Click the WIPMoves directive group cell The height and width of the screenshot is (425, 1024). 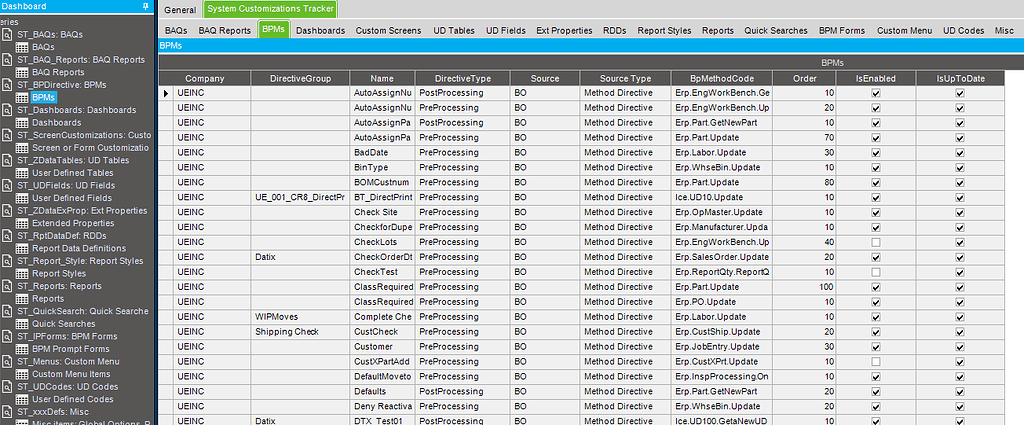[x=300, y=317]
